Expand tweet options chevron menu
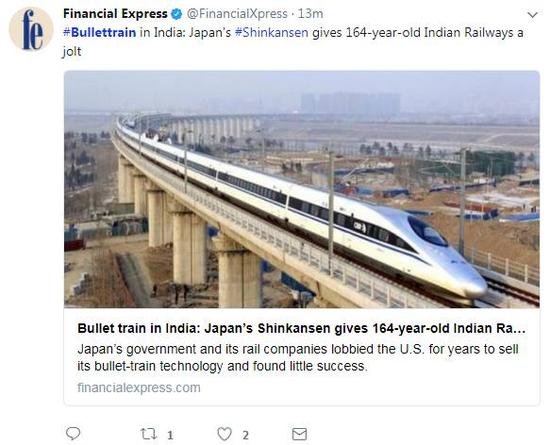The height and width of the screenshot is (445, 550). [532, 15]
